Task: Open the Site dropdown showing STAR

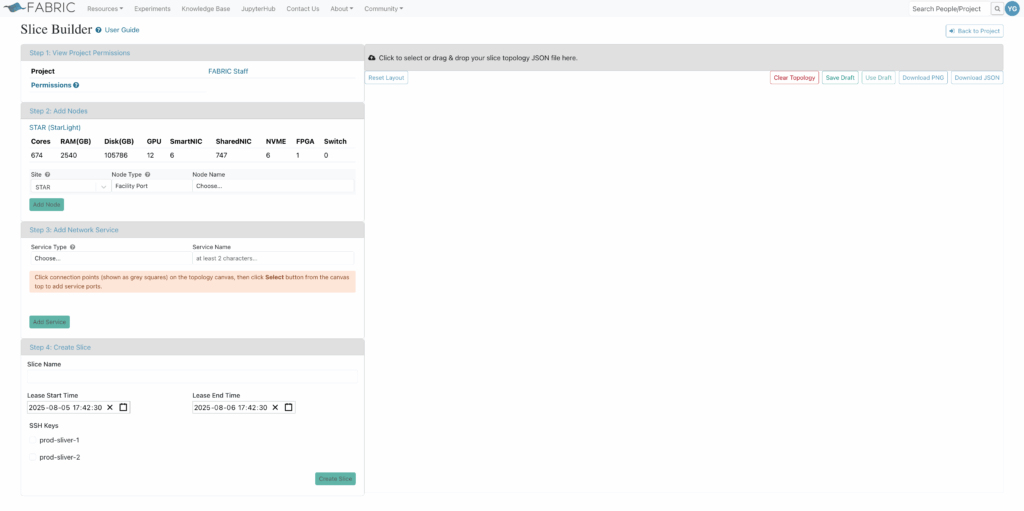Action: (70, 186)
